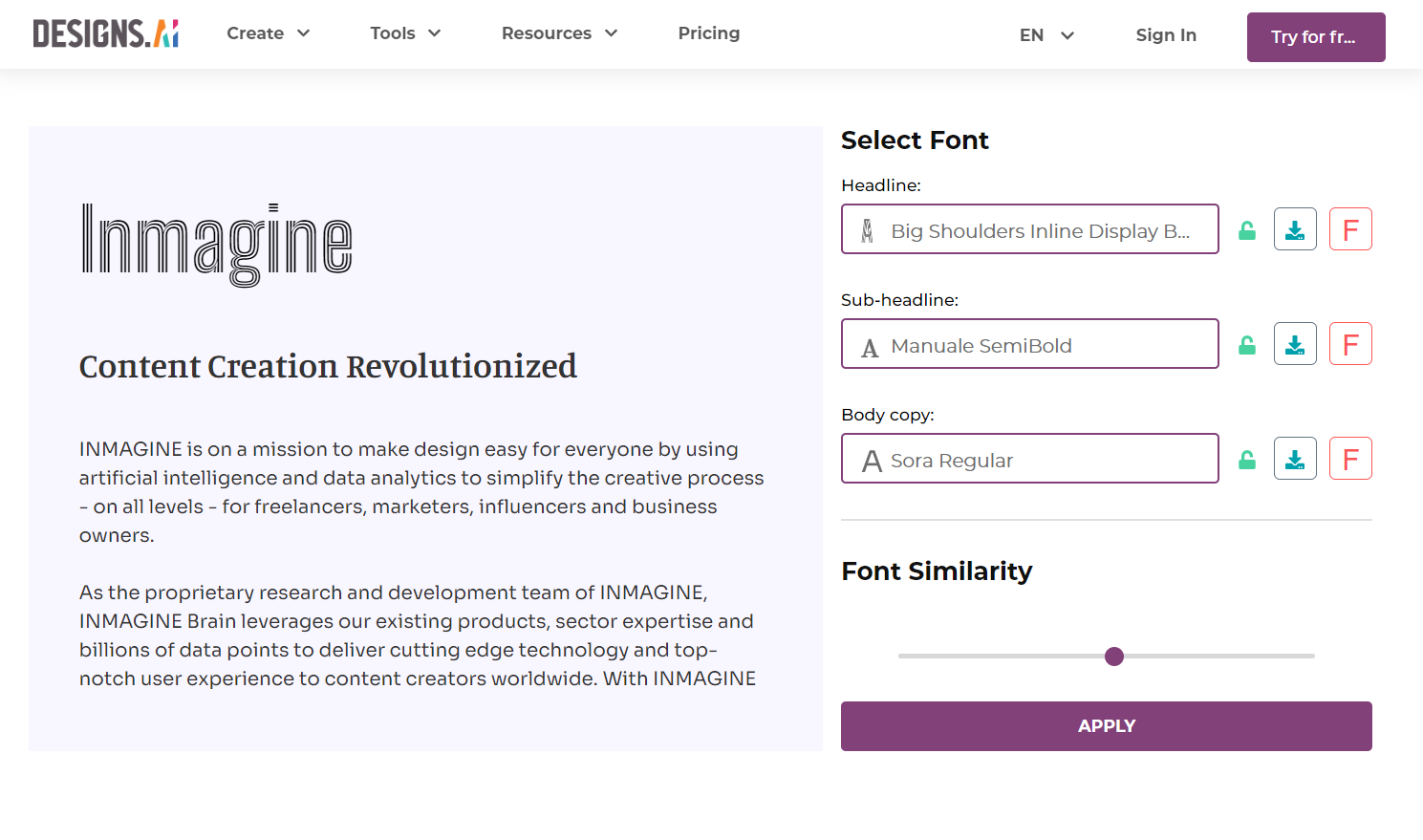This screenshot has height=840, width=1423.
Task: Click the font preview glyph inside the Headline field
Action: 868,229
